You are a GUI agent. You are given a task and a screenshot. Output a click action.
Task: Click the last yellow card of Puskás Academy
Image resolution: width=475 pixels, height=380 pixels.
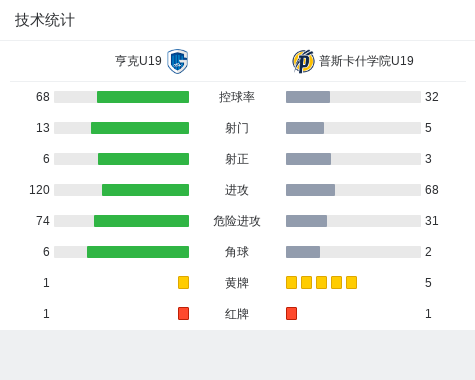pos(351,282)
